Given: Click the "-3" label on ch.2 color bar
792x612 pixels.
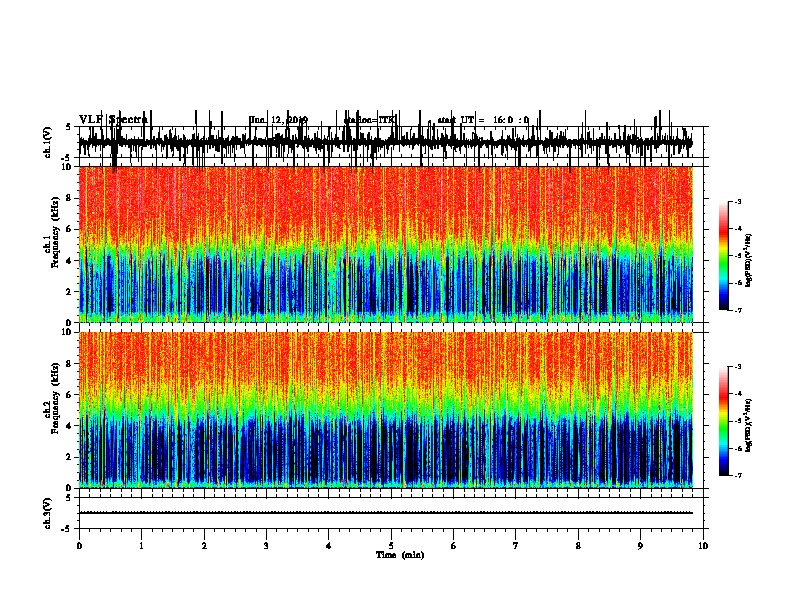Looking at the screenshot, I should [x=737, y=367].
